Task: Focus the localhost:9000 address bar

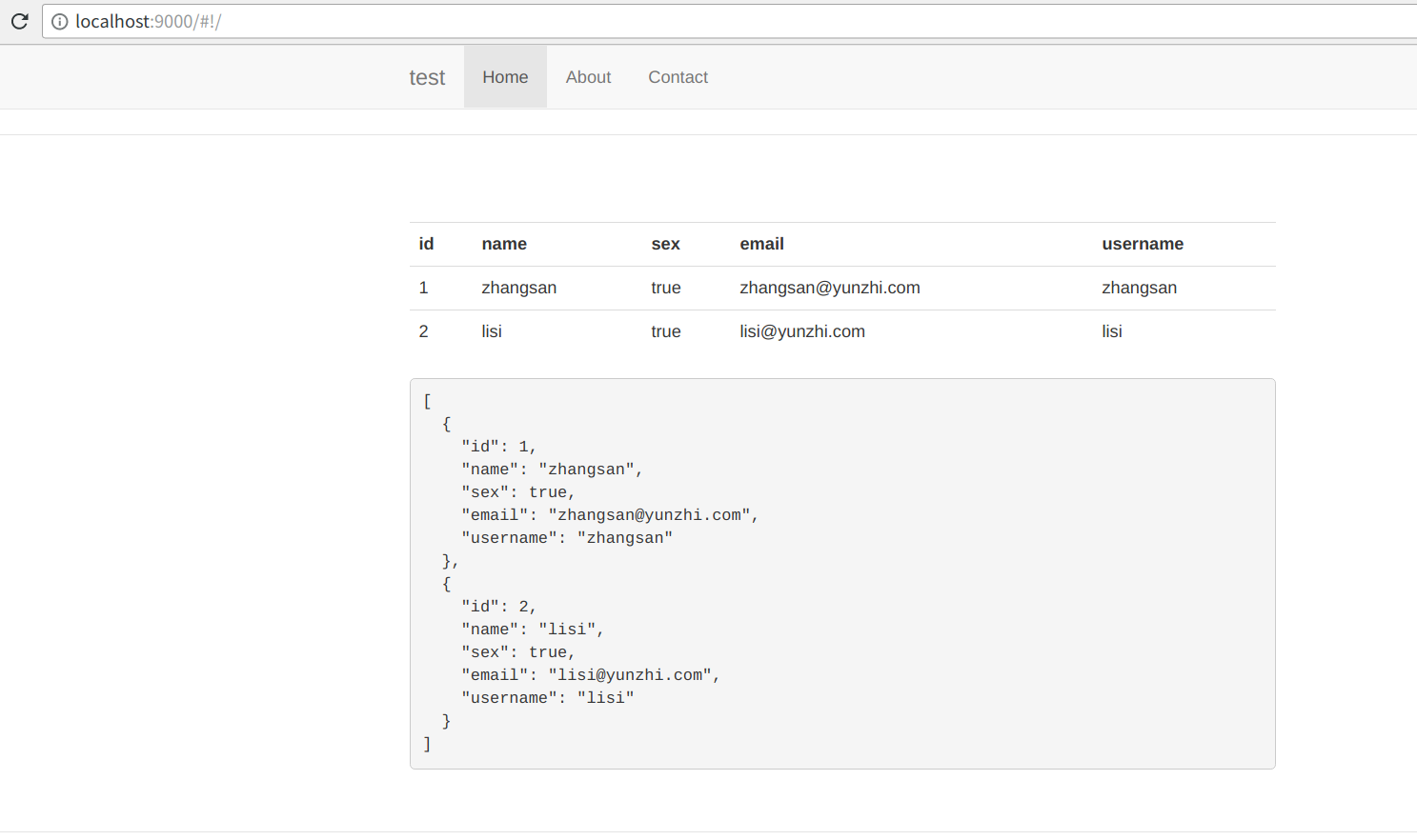Action: 729,22
